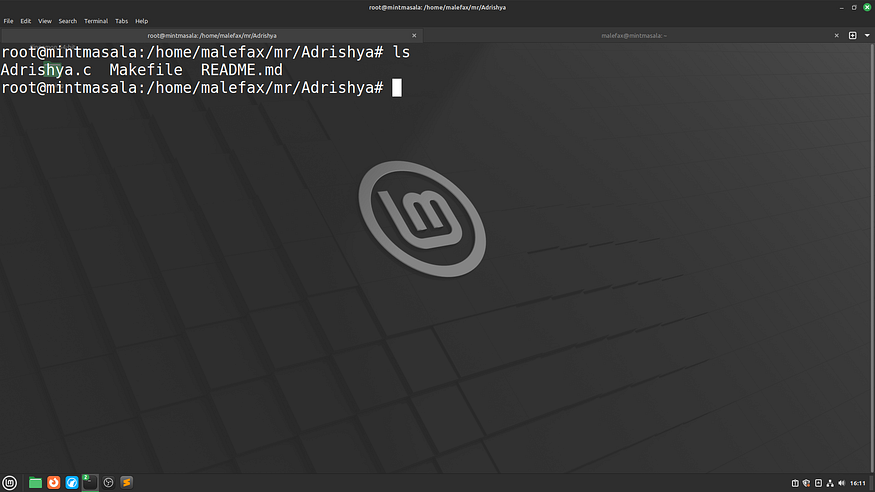The width and height of the screenshot is (875, 492).
Task: Open the Linux Mint start menu
Action: [9, 483]
